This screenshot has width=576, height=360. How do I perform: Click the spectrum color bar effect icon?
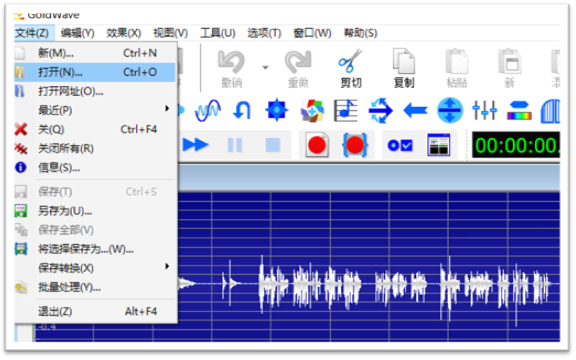tap(519, 111)
